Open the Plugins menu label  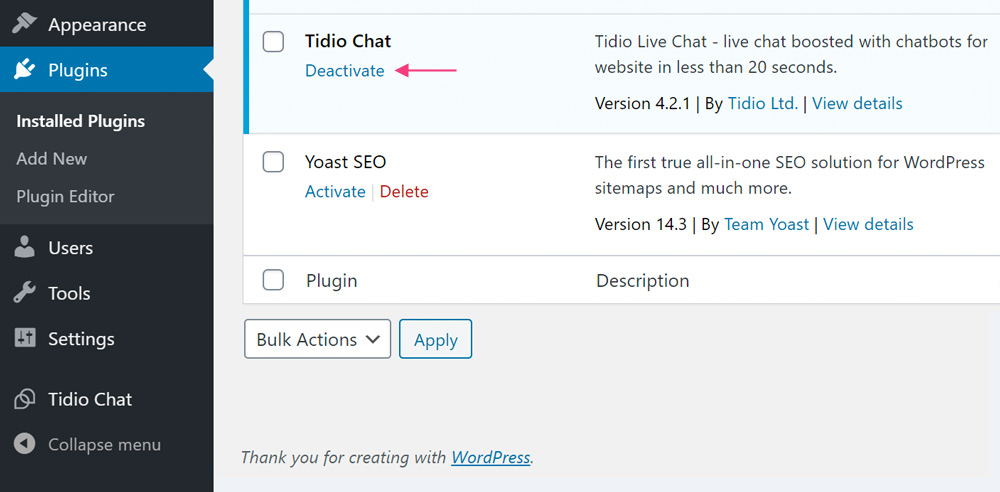click(78, 70)
